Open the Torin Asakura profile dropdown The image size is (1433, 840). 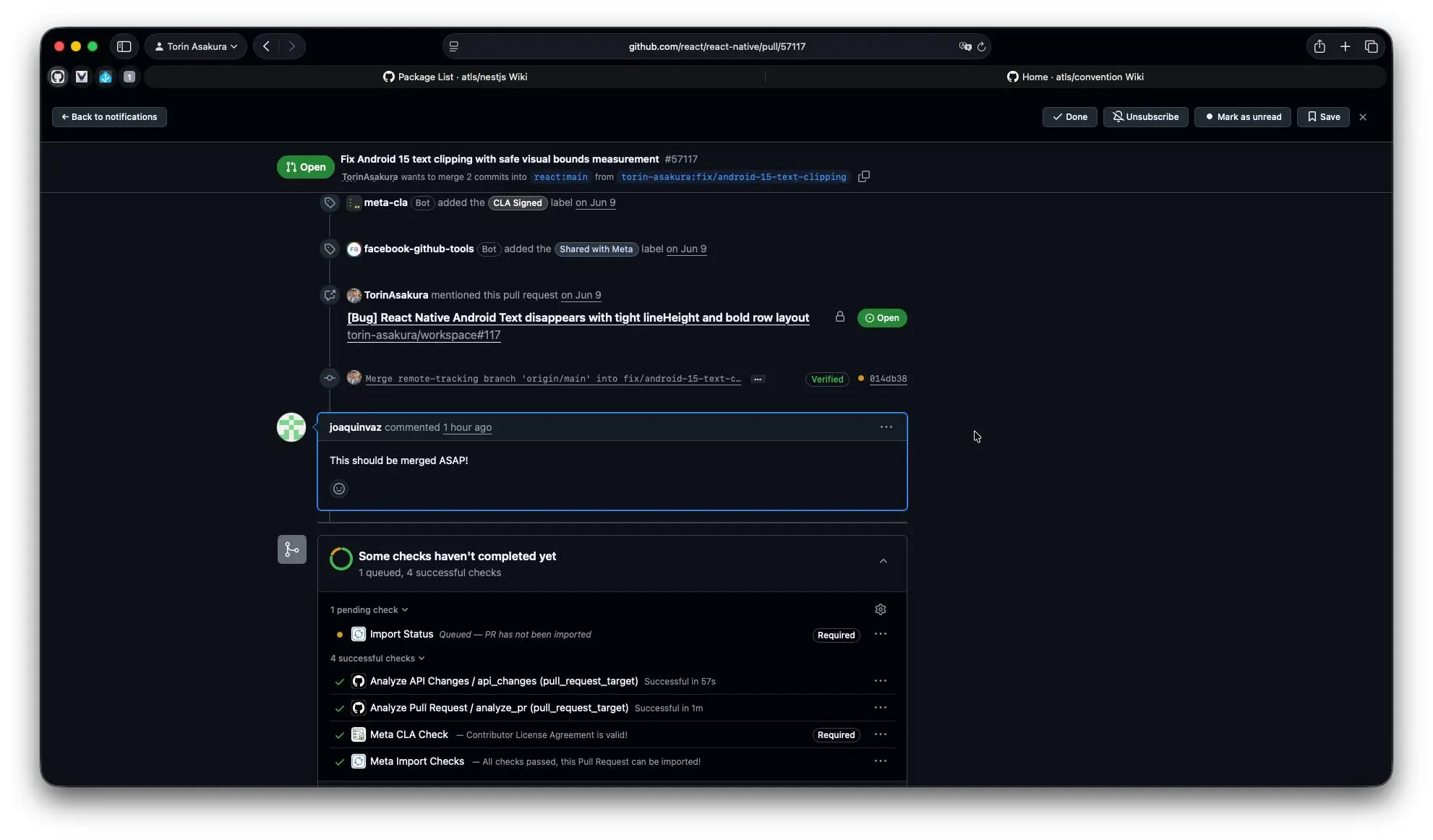pos(196,46)
